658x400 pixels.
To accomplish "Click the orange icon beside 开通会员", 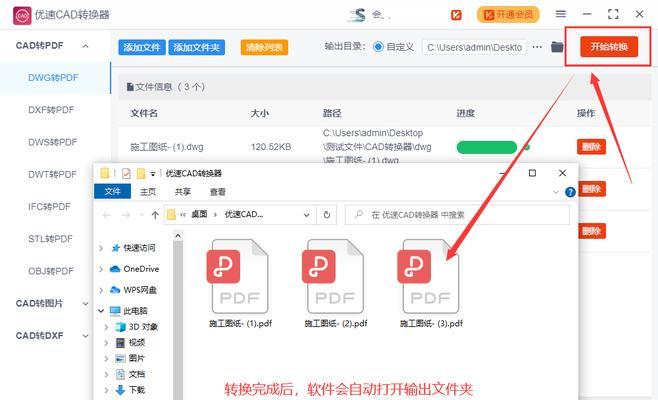I will (456, 15).
